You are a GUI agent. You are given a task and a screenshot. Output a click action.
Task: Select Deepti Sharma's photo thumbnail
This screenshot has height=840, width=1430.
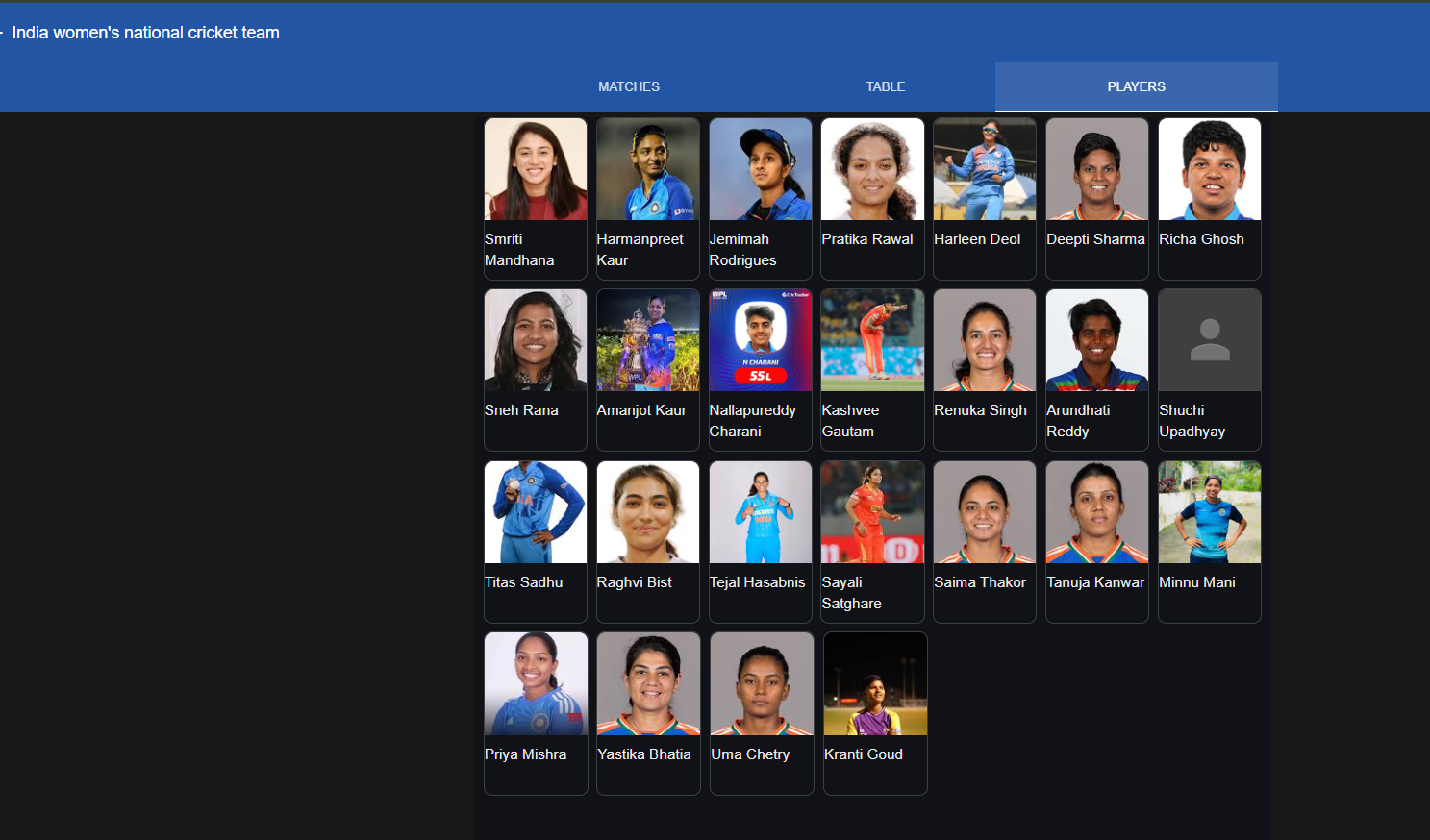(1097, 169)
